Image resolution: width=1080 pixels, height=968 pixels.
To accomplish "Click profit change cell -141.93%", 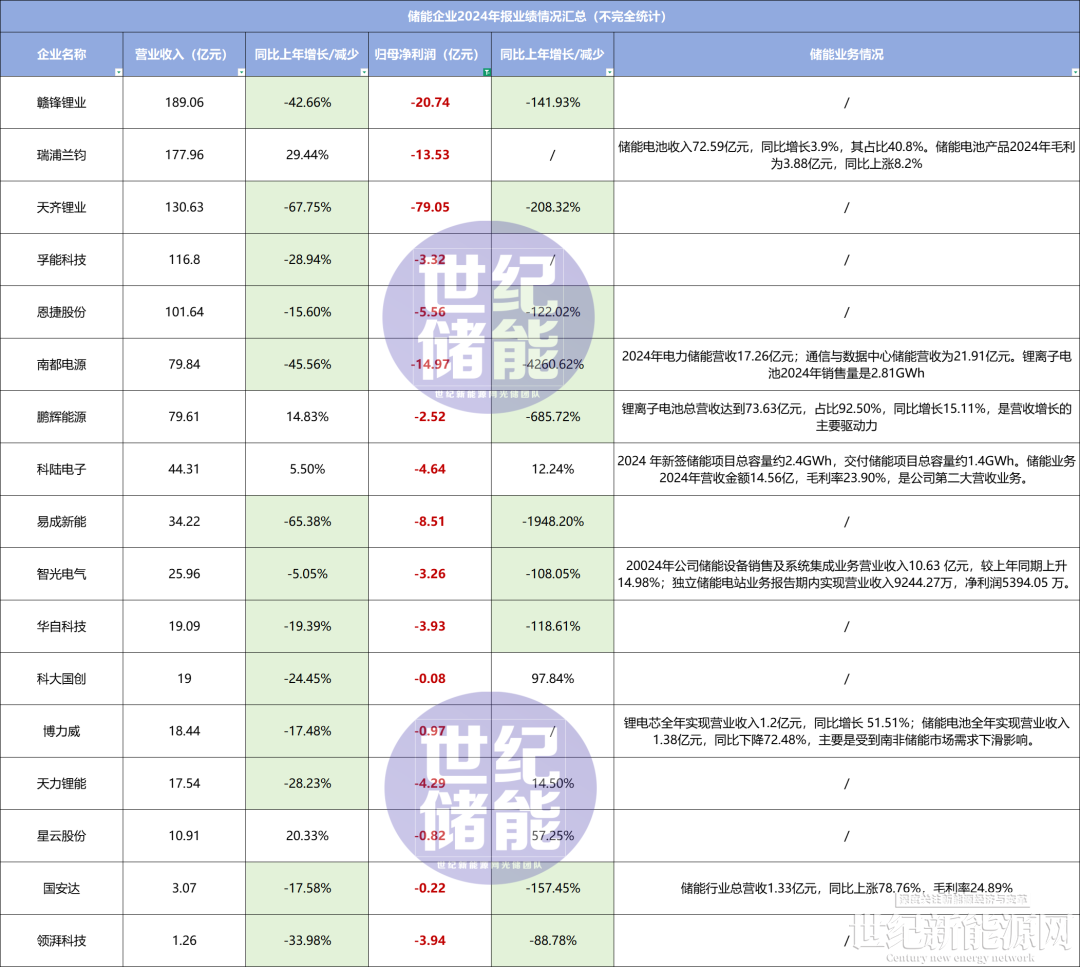I will 552,103.
